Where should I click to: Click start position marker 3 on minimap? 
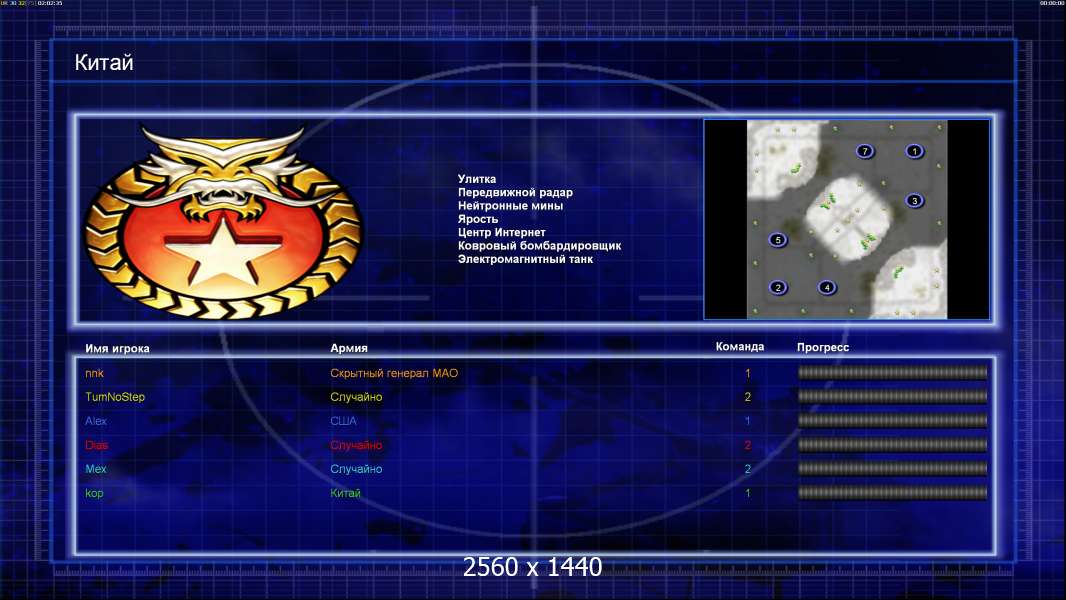[914, 200]
